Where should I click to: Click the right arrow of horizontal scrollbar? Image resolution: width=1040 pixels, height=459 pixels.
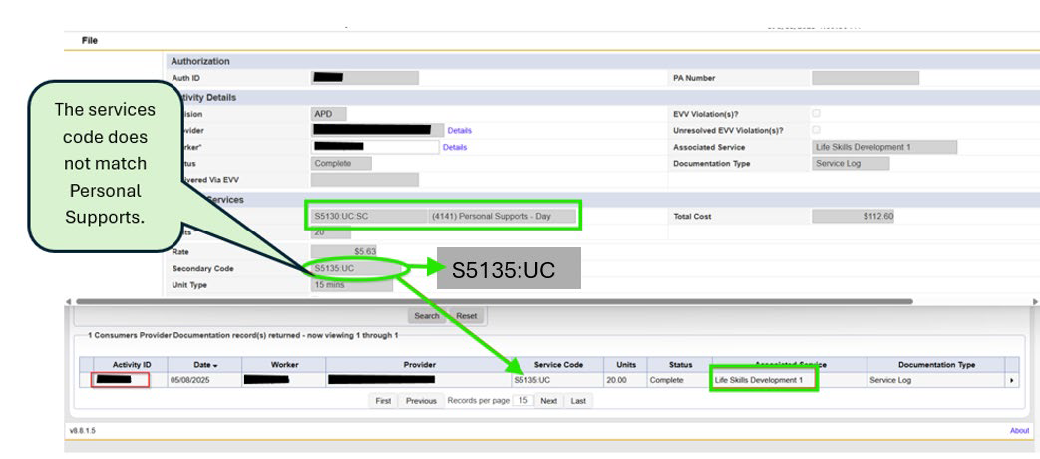(x=1035, y=301)
